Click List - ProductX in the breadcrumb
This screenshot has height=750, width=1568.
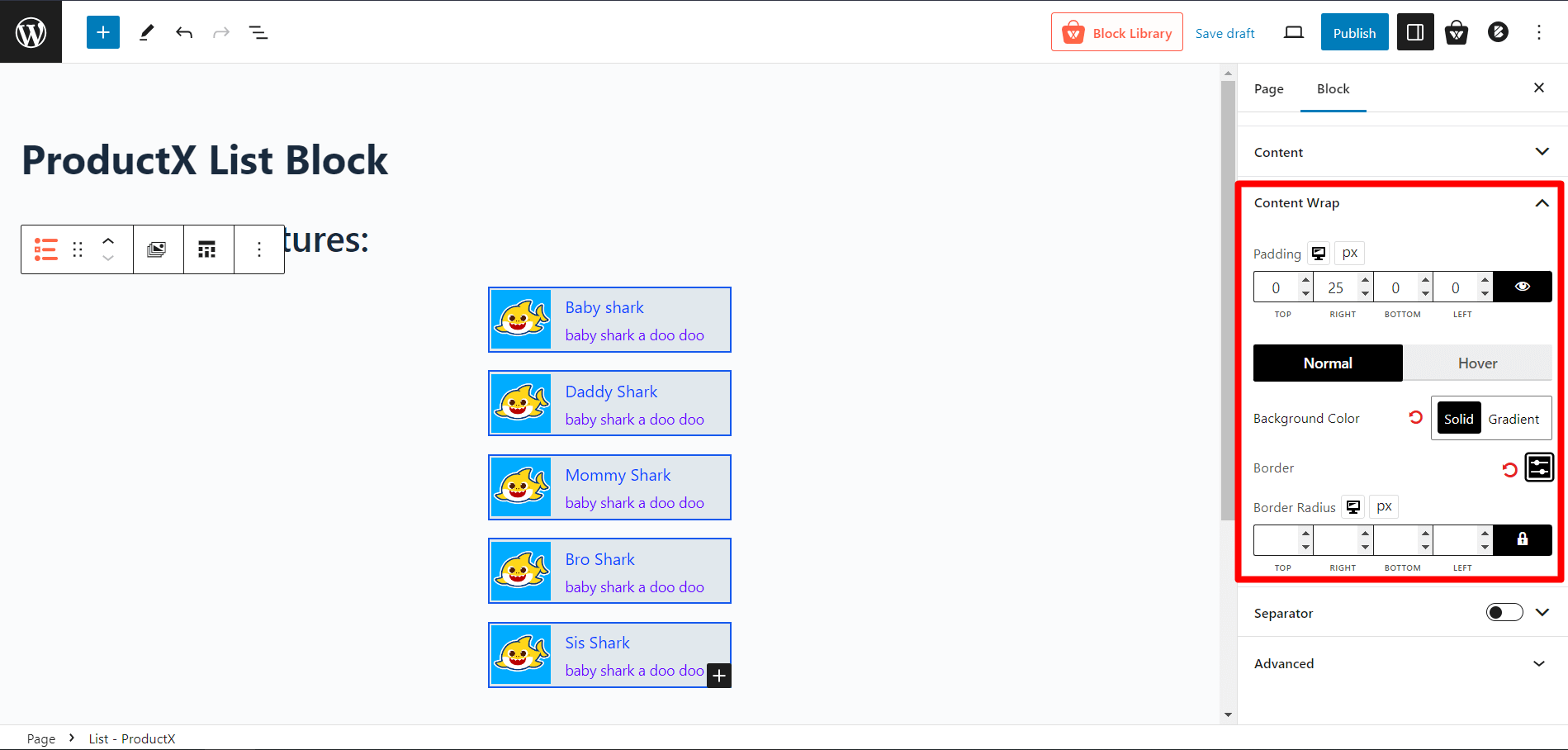point(132,738)
